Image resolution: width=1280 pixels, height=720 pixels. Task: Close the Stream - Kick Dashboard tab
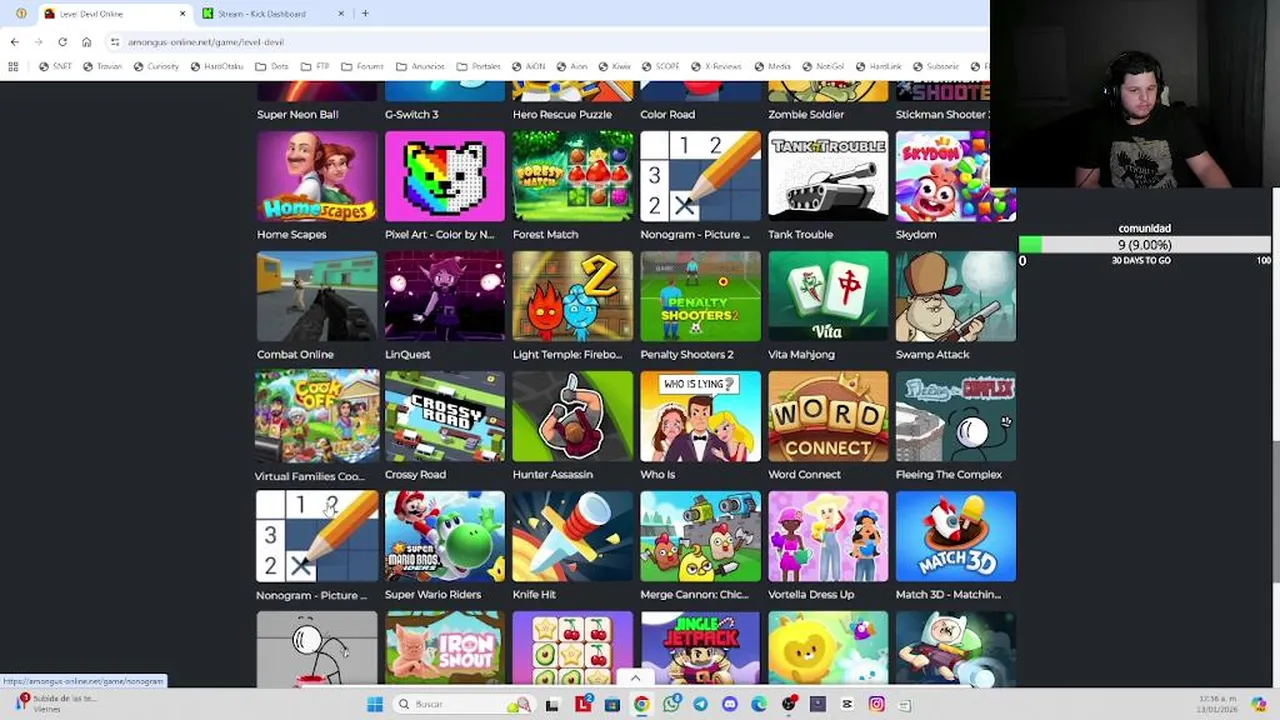tap(341, 14)
